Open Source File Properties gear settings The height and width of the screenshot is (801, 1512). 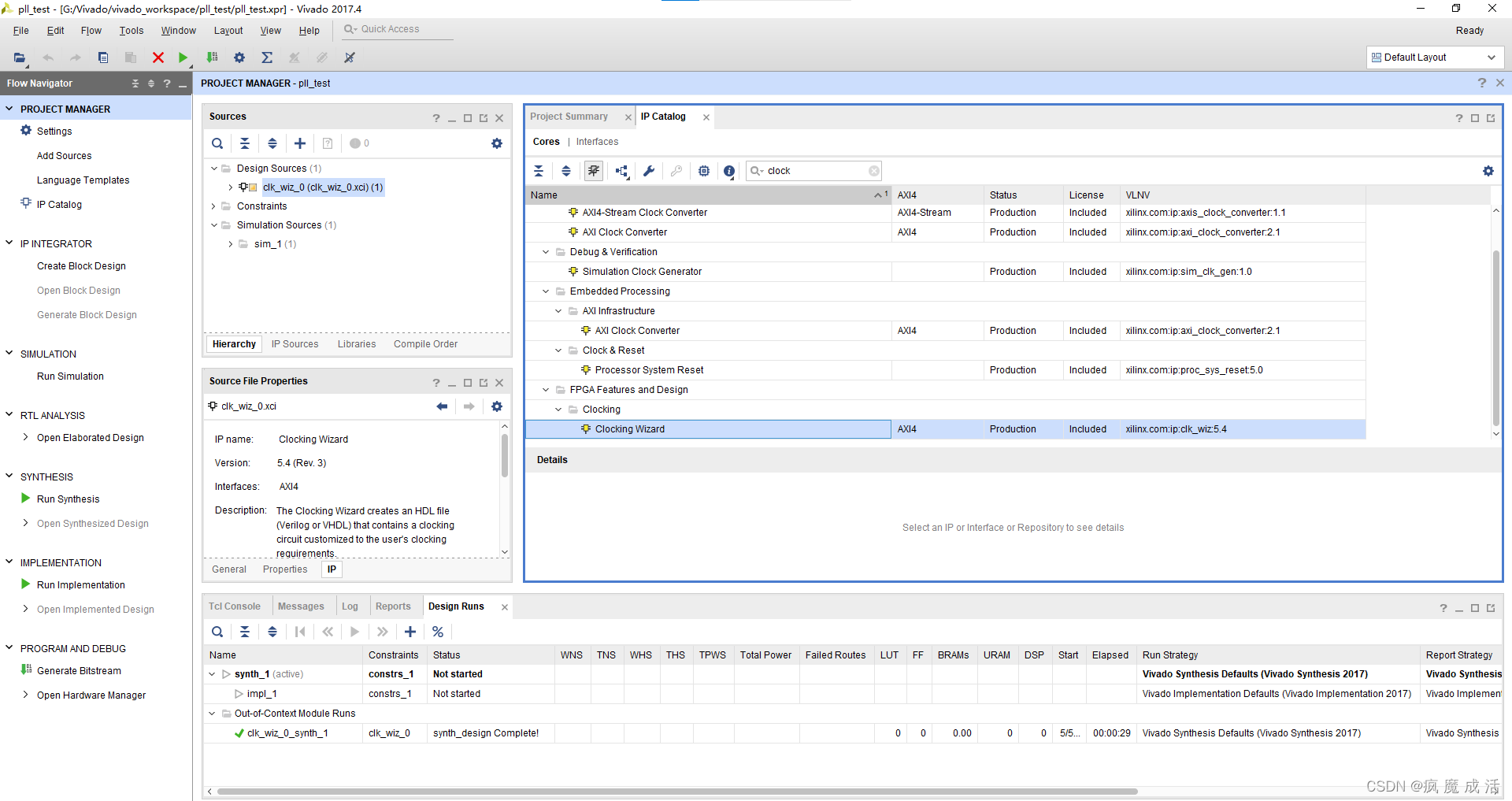pos(497,406)
